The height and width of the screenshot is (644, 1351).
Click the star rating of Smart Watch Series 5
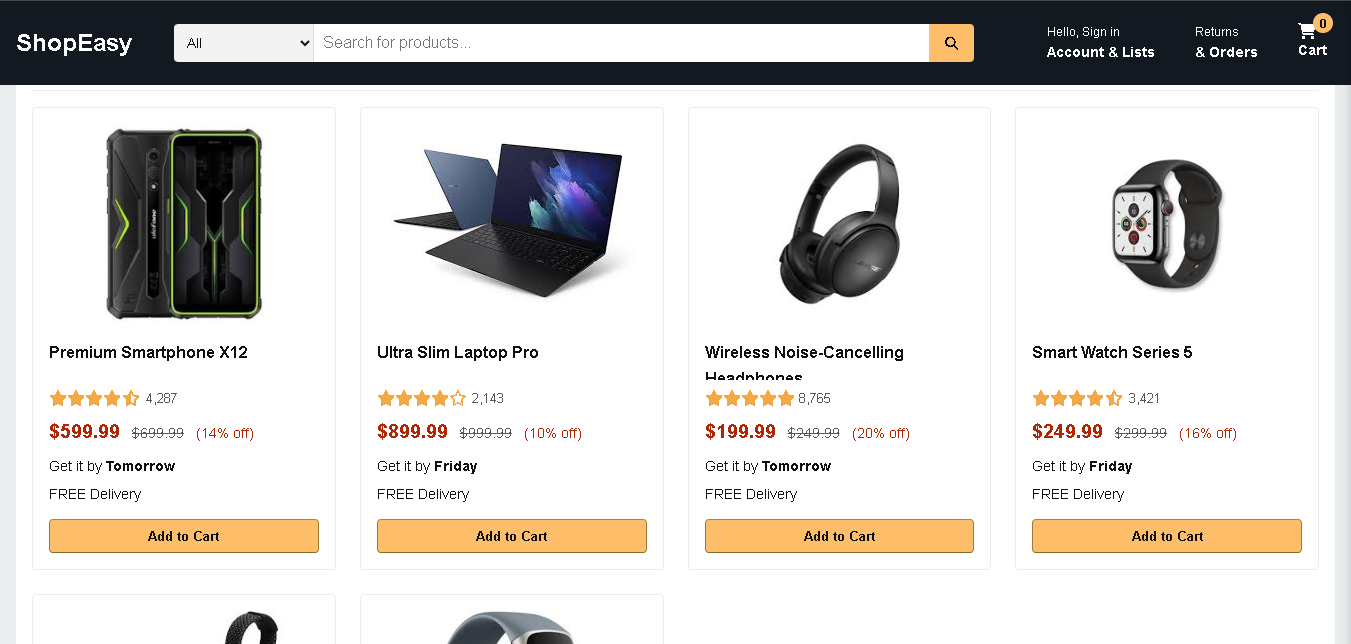coord(1077,398)
